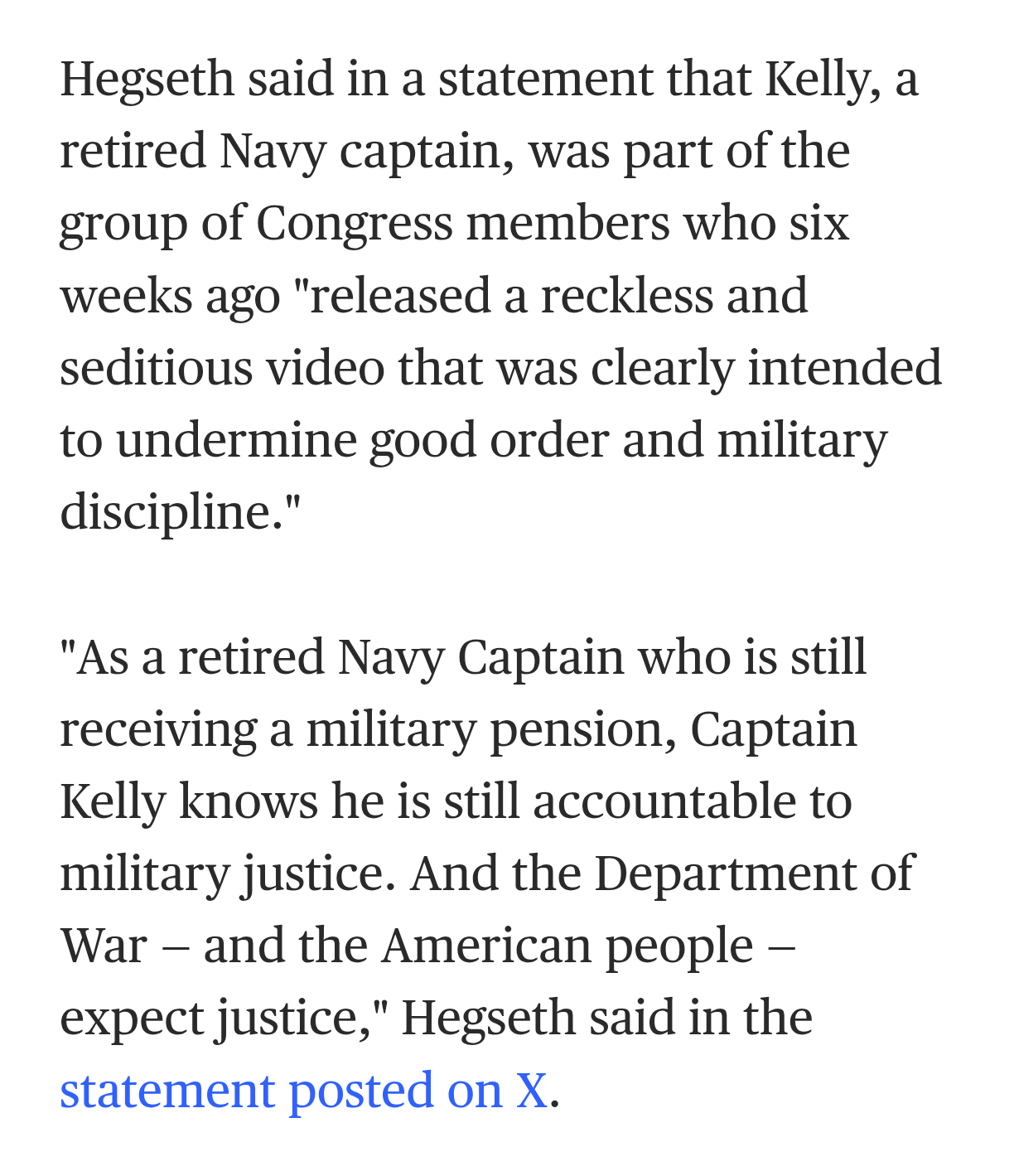Click the words "Department of"
This screenshot has width=1014, height=1176.
(x=753, y=874)
